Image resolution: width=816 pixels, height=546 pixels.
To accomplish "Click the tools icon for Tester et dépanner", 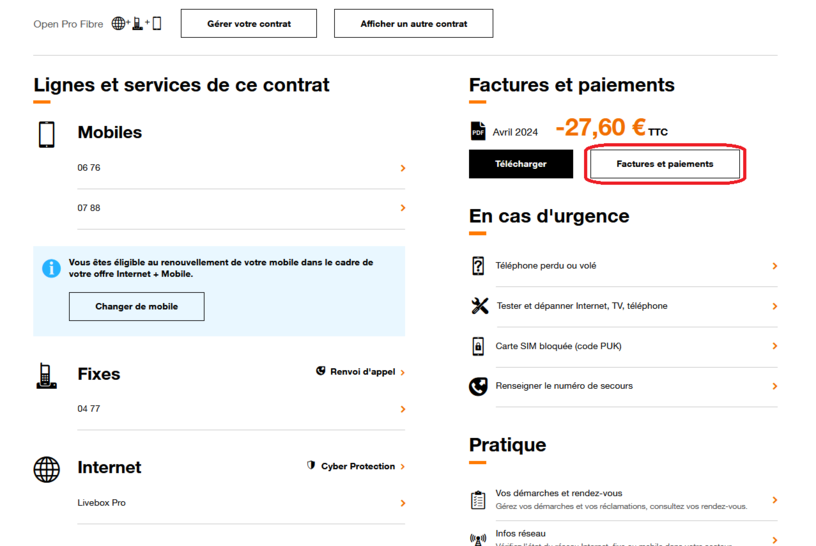I will (x=479, y=306).
